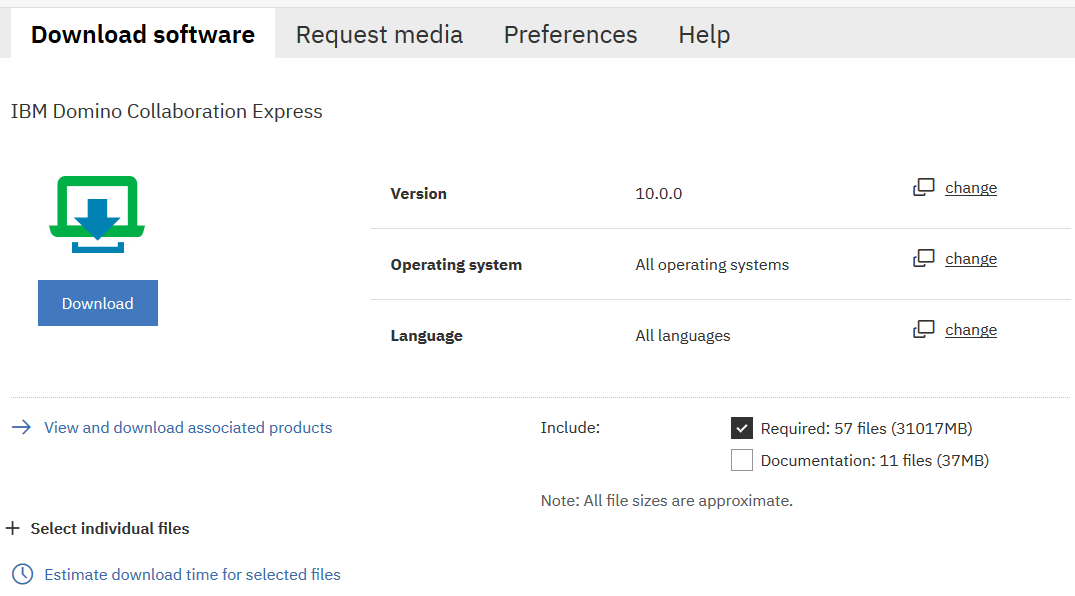The width and height of the screenshot is (1075, 596).
Task: Switch to the Request media tab
Action: coord(379,34)
